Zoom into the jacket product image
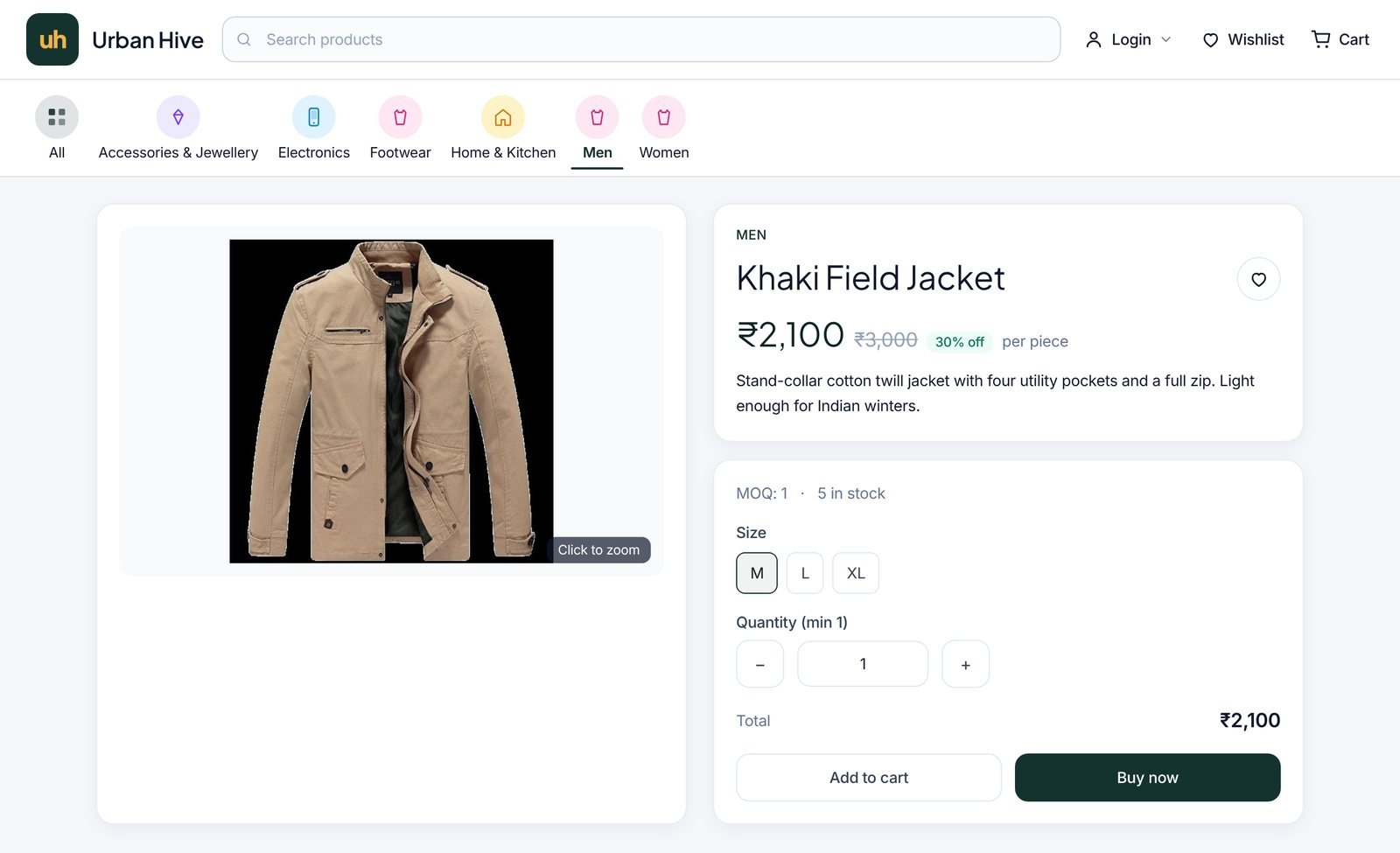 (x=391, y=401)
